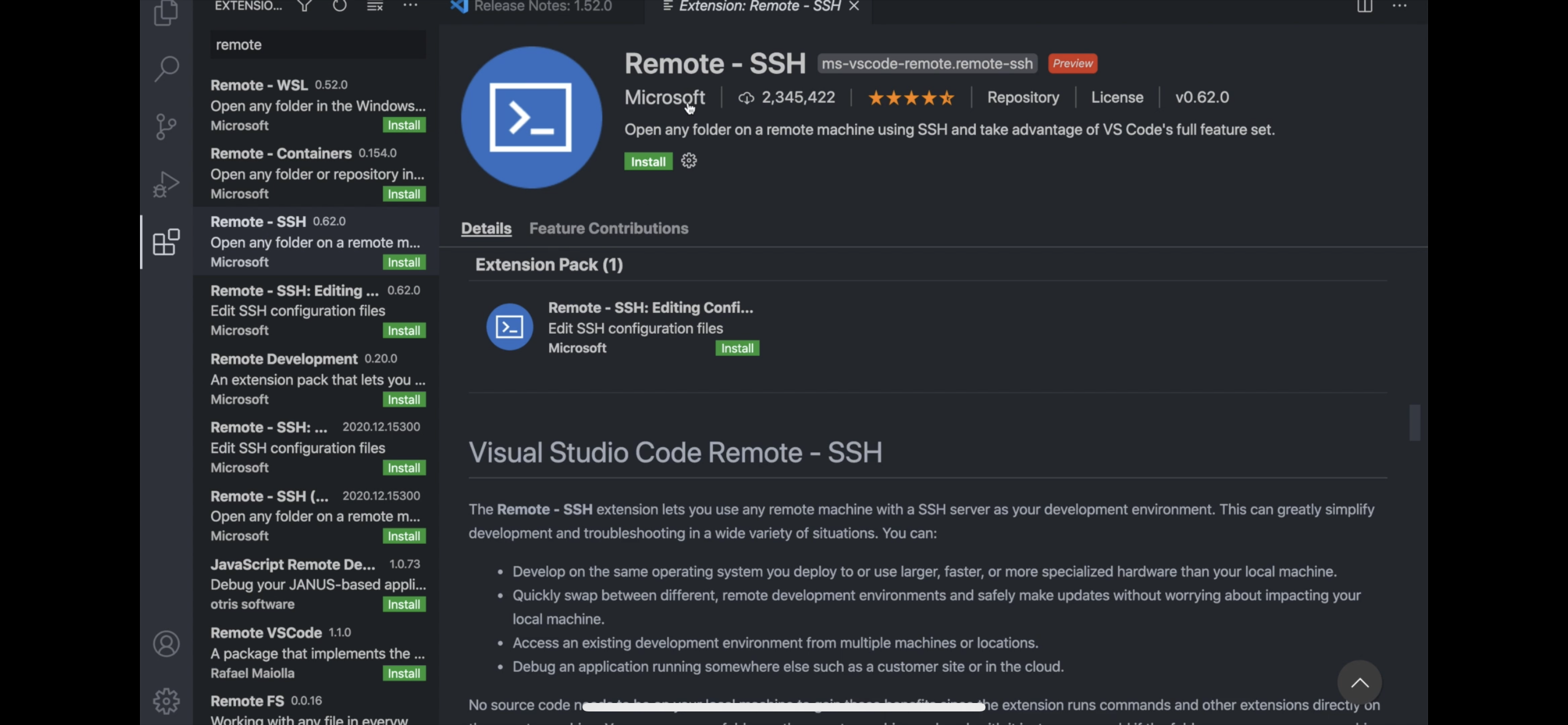Viewport: 1568px width, 725px height.
Task: Click the download count cloud icon
Action: (746, 98)
